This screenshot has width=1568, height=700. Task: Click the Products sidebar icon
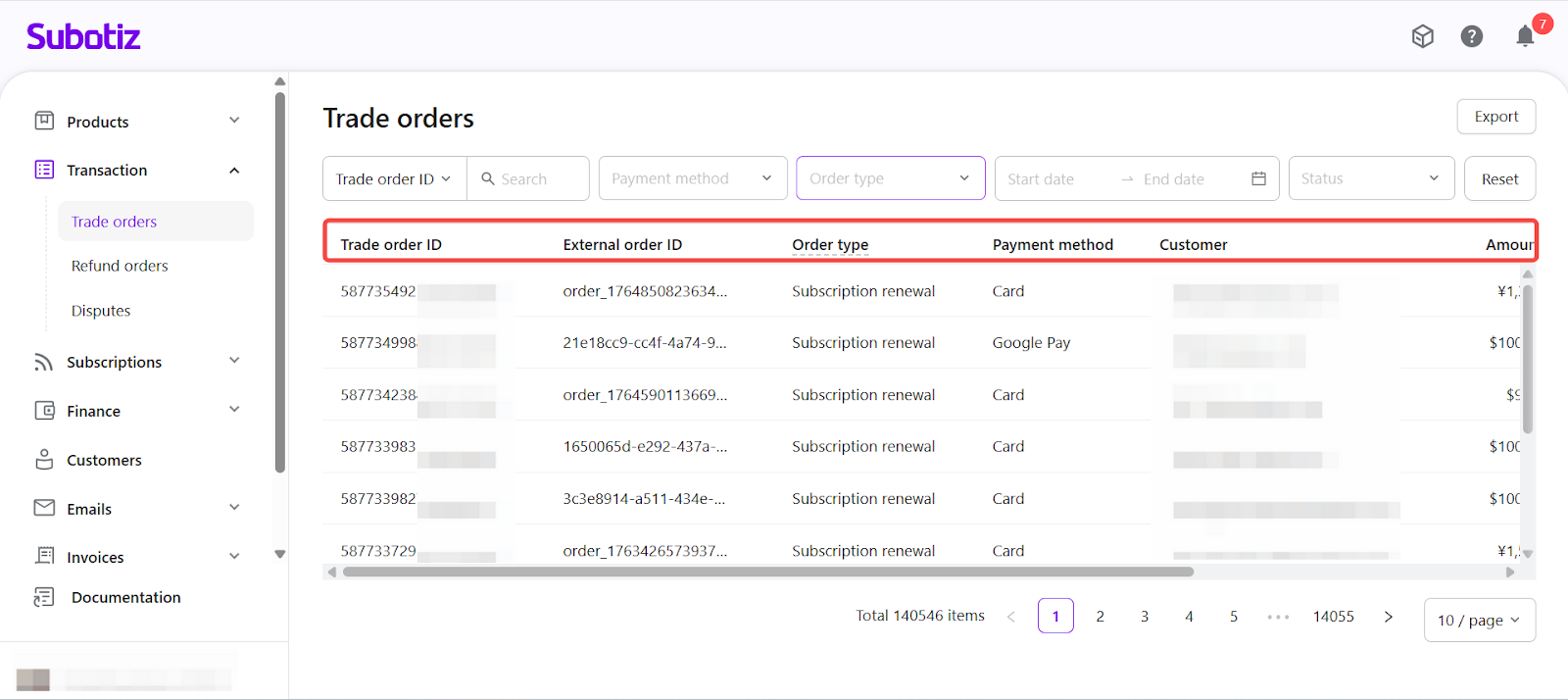44,122
